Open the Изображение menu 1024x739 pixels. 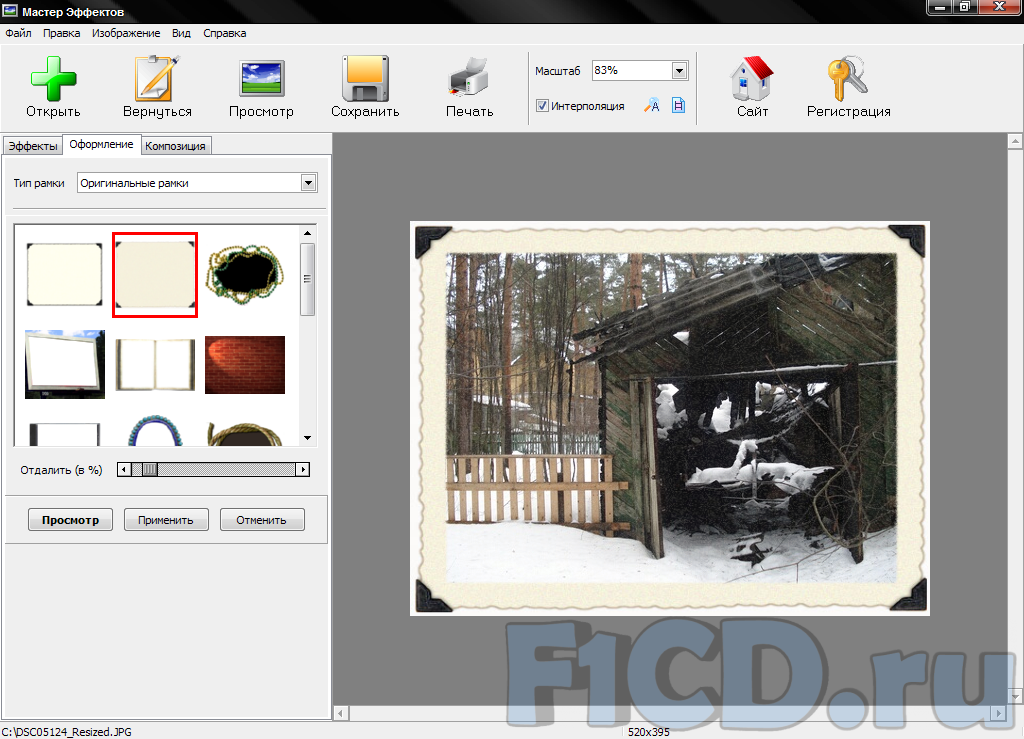[126, 33]
